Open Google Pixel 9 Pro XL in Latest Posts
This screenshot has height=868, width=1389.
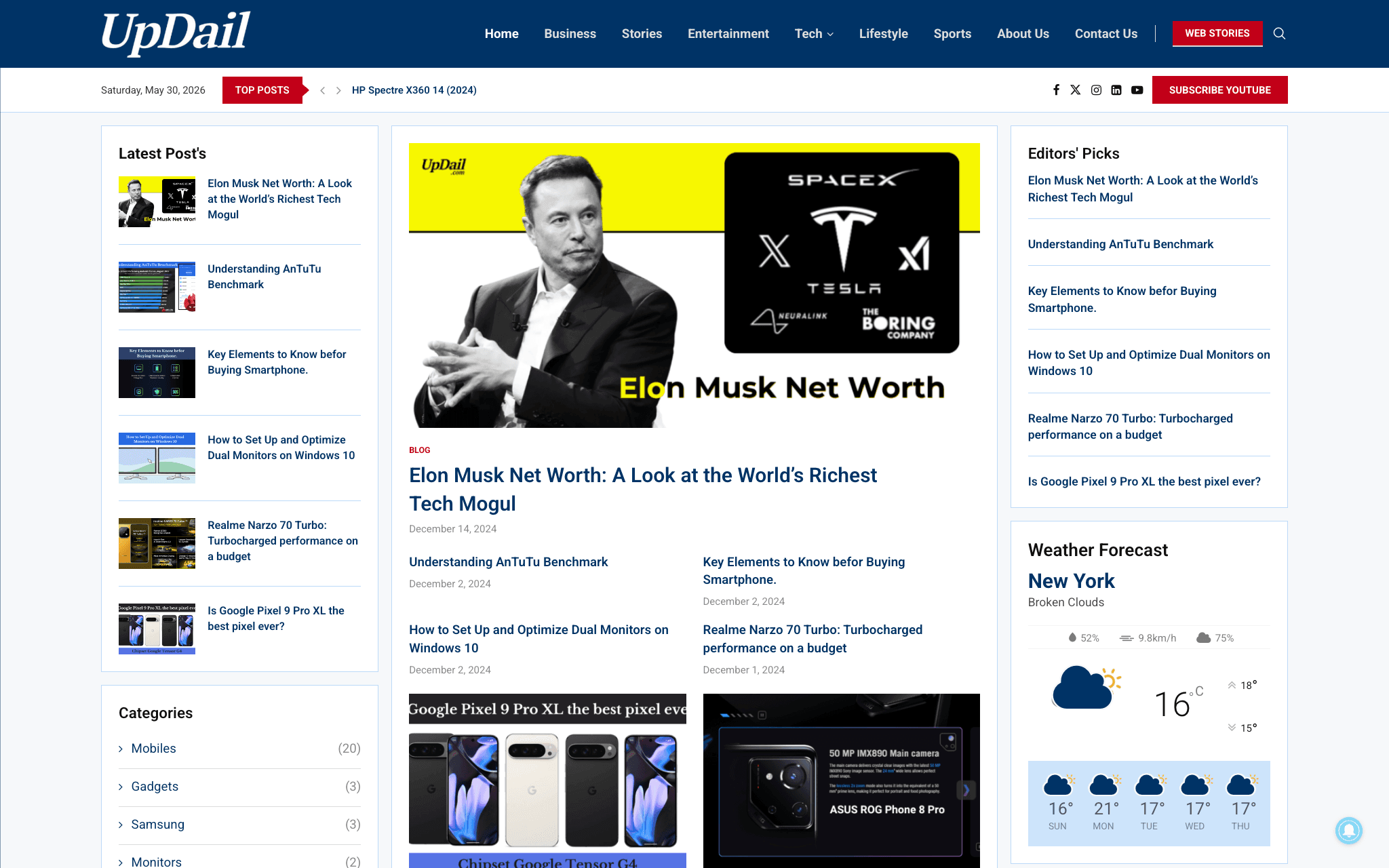(x=276, y=618)
